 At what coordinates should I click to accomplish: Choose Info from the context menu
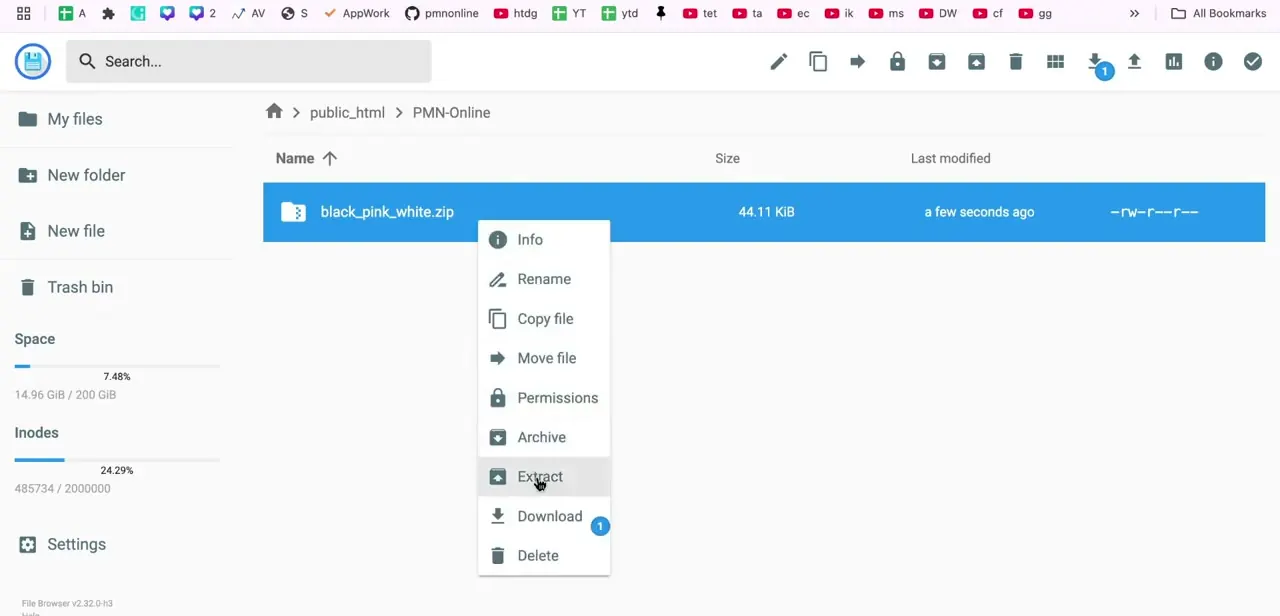(x=544, y=240)
